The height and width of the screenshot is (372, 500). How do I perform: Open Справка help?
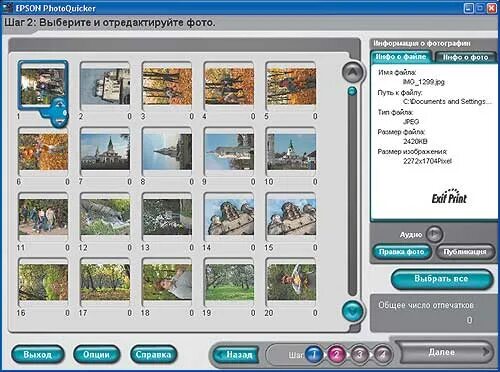pyautogui.click(x=153, y=355)
